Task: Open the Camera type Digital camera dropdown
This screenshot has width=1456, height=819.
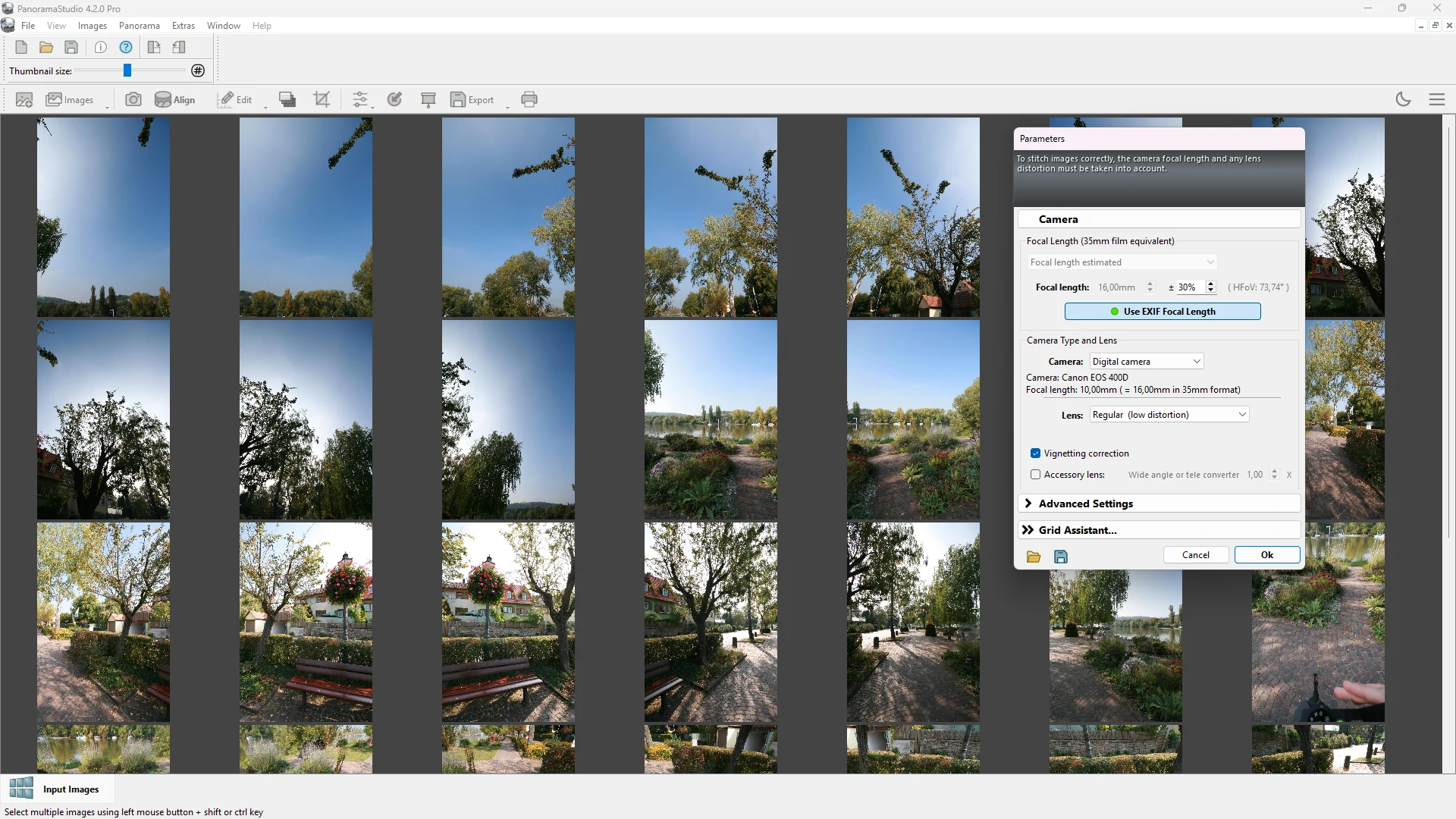Action: [x=1147, y=362]
